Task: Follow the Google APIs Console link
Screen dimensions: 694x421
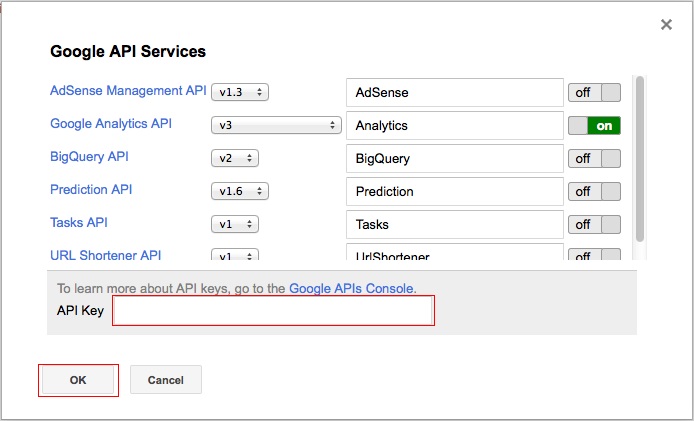Action: tap(352, 289)
